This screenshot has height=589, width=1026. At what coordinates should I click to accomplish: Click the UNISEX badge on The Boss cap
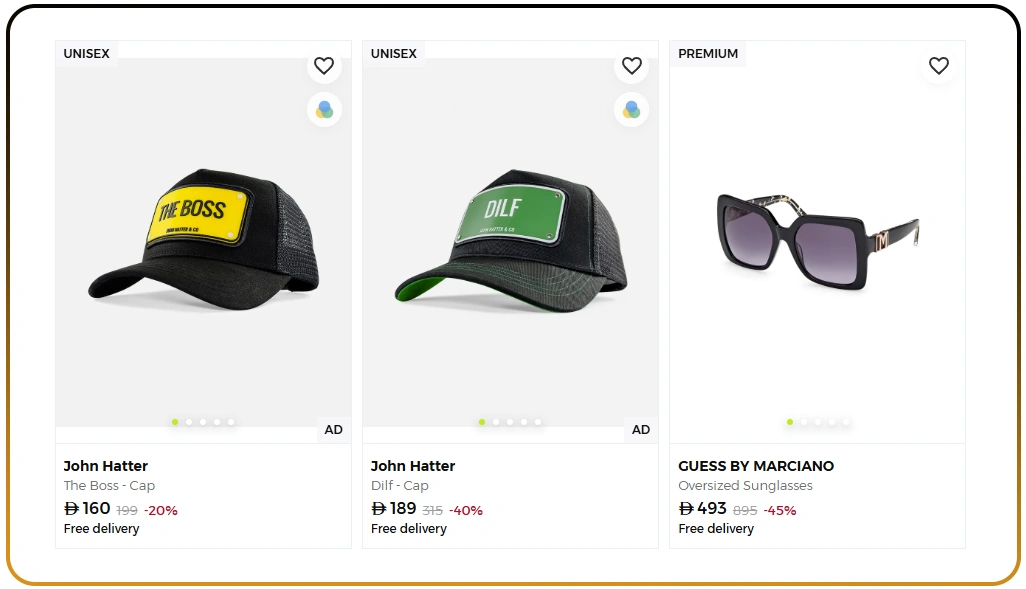click(87, 53)
